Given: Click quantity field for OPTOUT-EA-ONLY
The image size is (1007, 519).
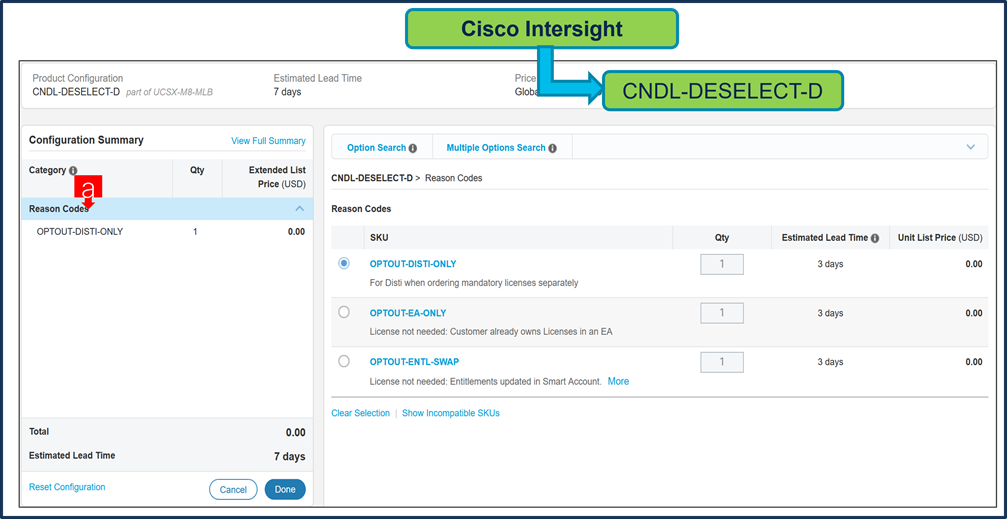Looking at the screenshot, I should coord(722,313).
